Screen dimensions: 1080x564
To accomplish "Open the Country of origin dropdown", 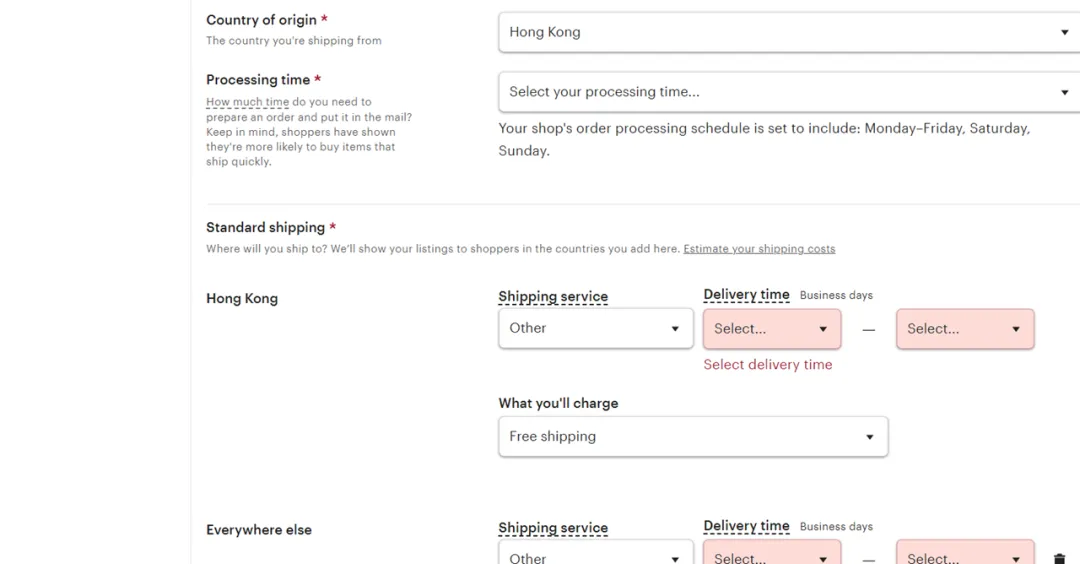I will point(788,32).
